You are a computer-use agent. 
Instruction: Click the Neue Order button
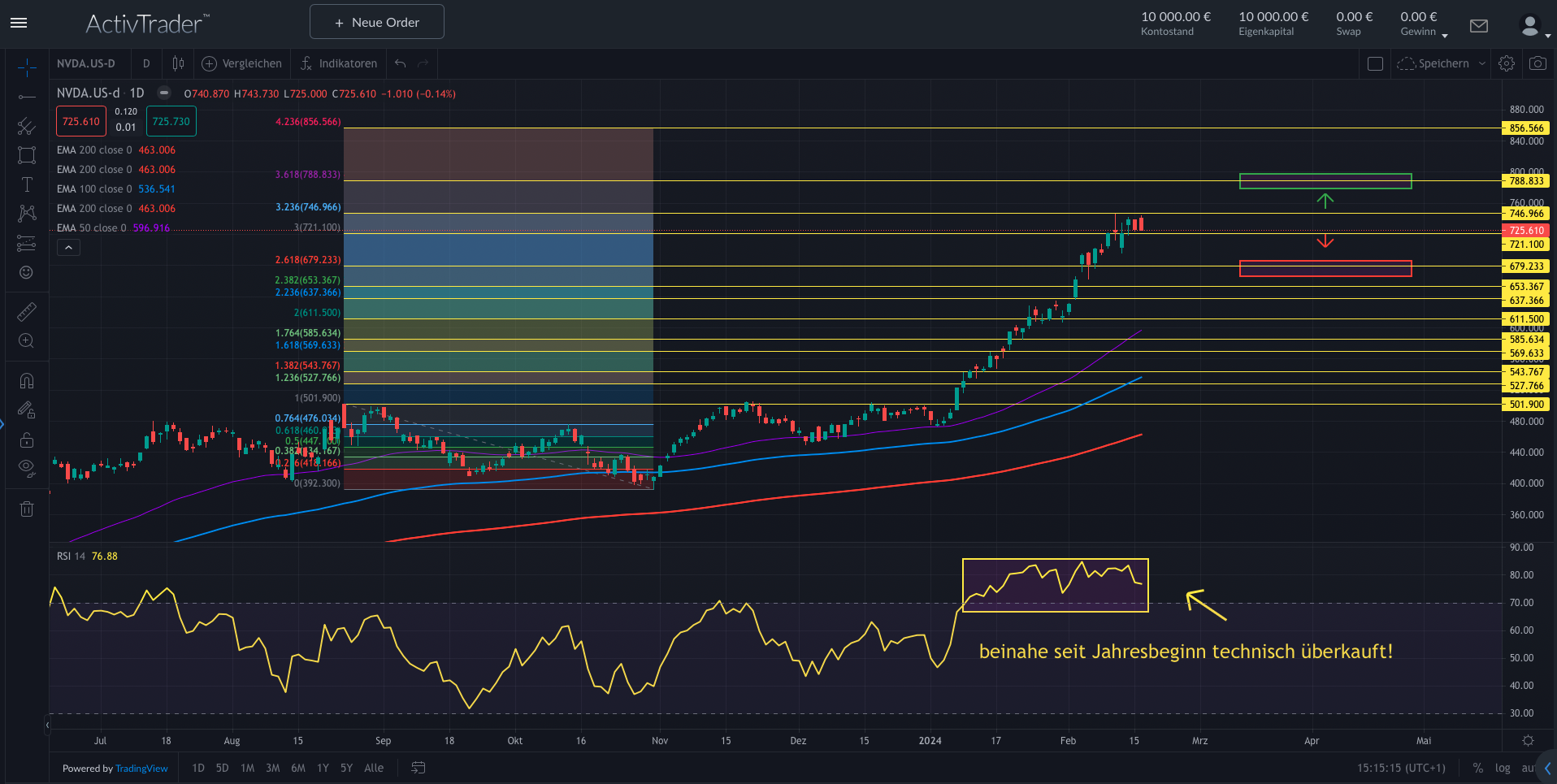(x=377, y=22)
